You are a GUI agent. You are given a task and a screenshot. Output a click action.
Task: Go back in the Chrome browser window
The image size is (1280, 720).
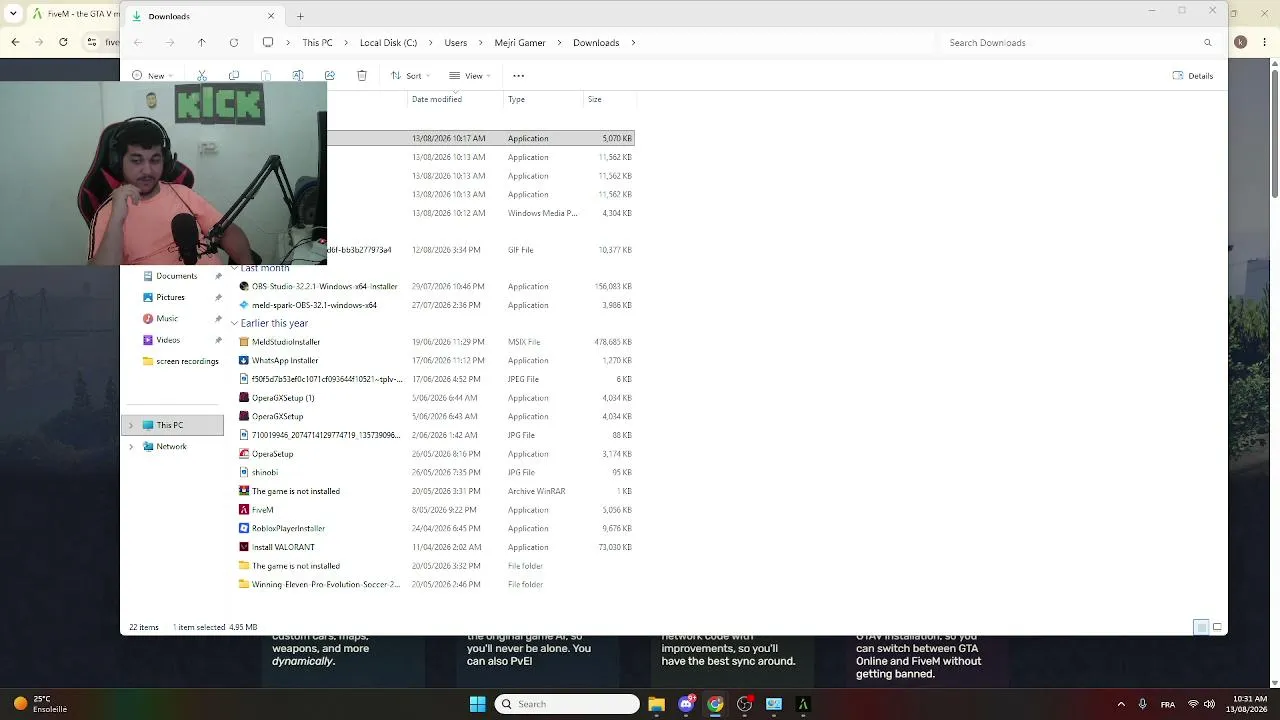(15, 42)
